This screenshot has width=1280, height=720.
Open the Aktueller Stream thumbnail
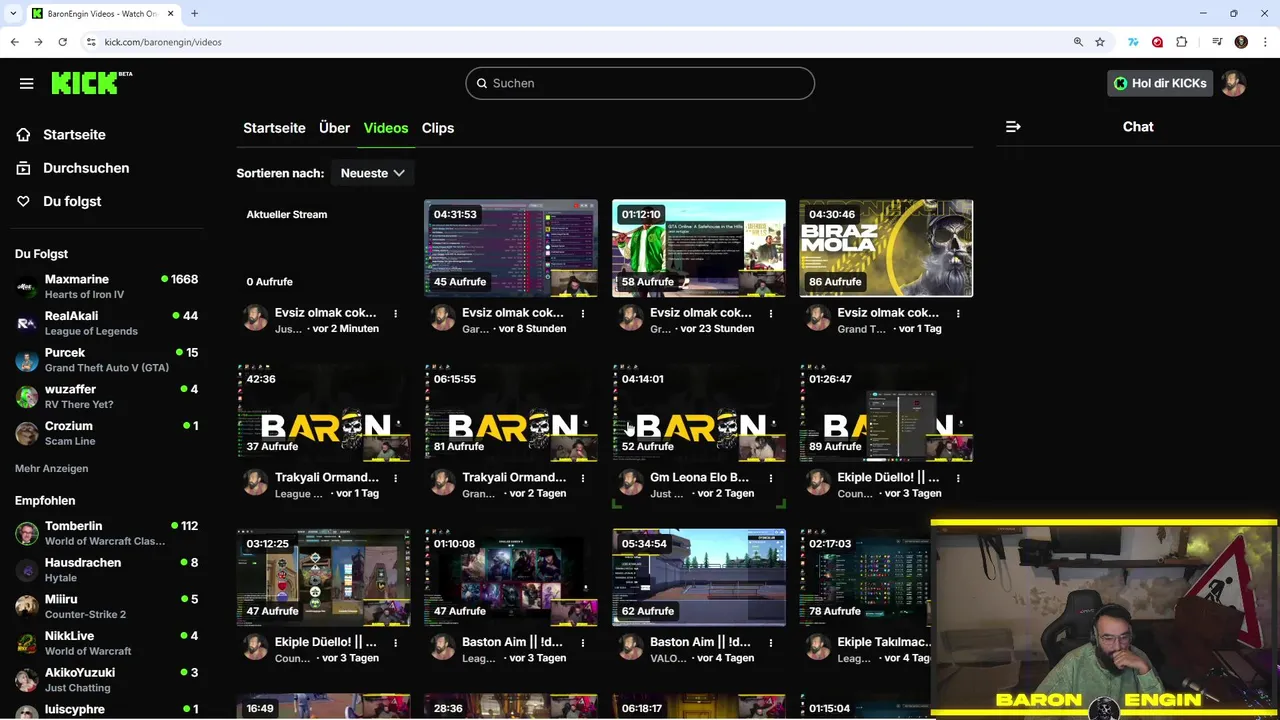point(323,248)
